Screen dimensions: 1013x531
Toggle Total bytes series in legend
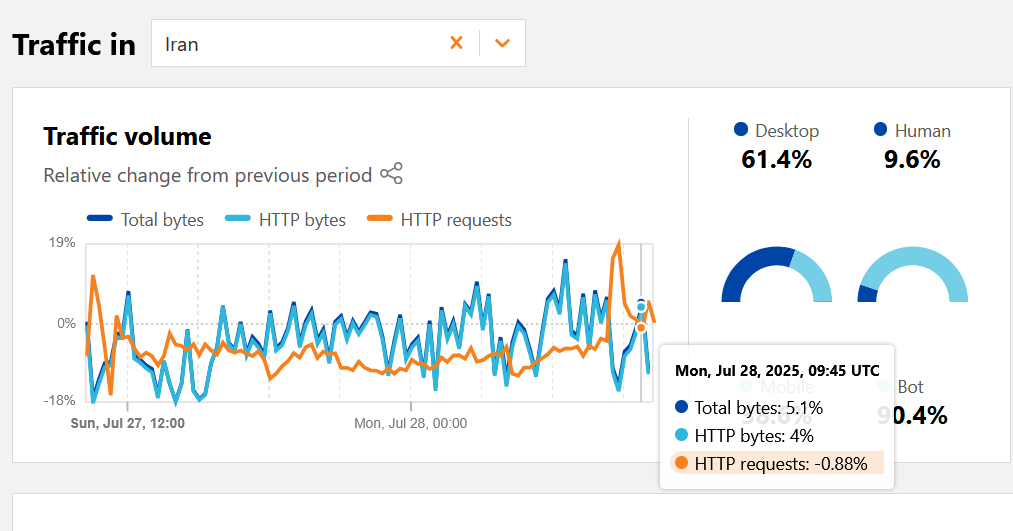pyautogui.click(x=145, y=220)
